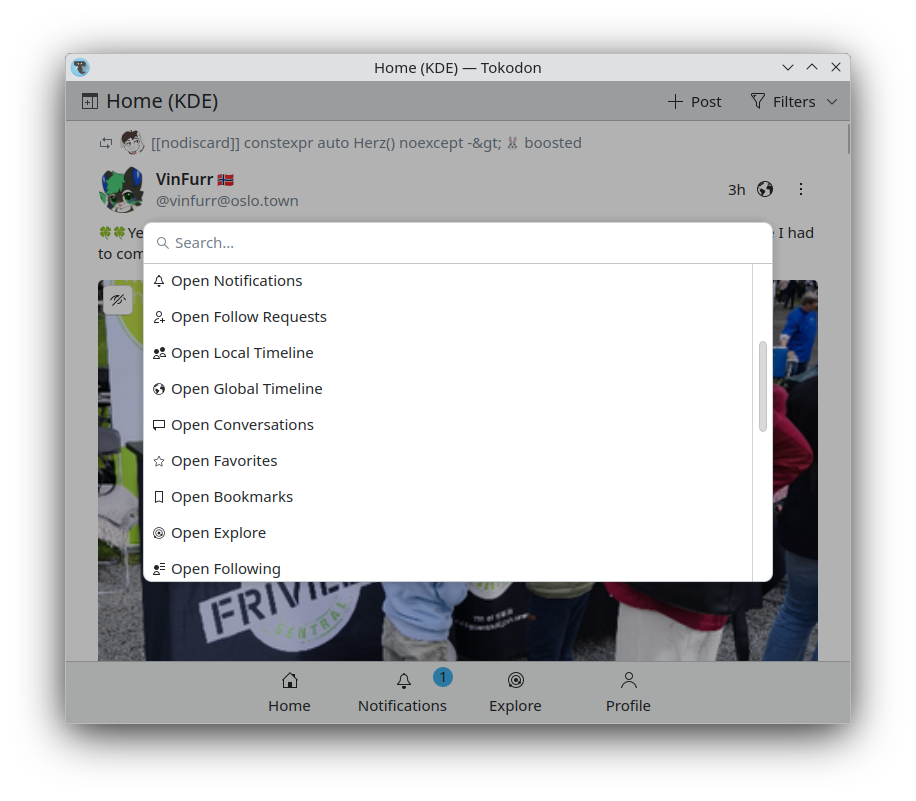Select Open Notifications entry
The image size is (916, 801).
tap(448, 281)
